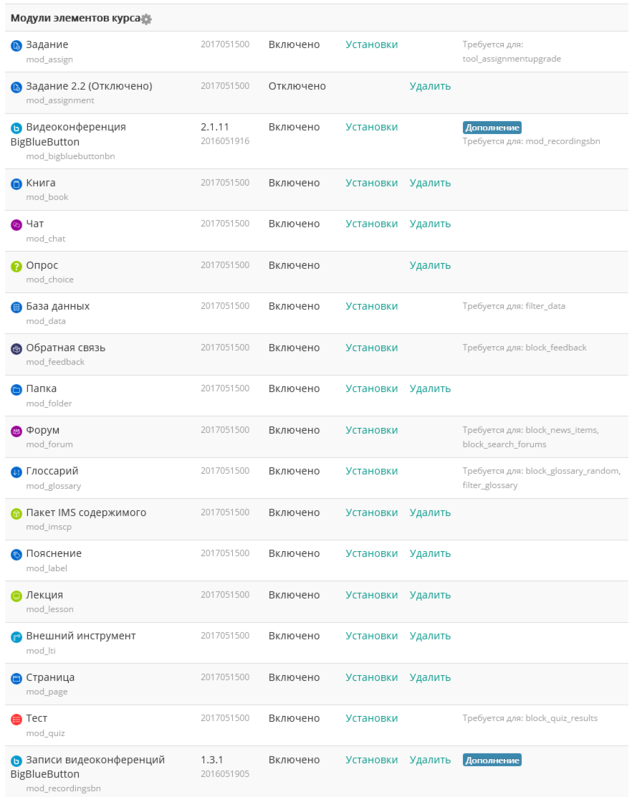Click the Видеоконференция BigBlueButton module icon

[x=16, y=128]
